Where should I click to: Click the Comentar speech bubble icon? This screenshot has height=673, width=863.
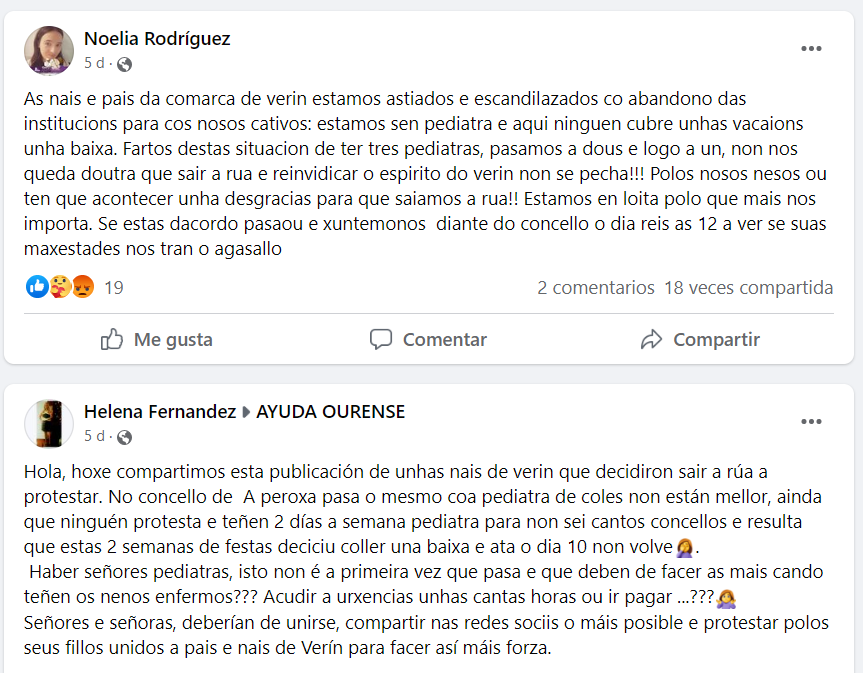(x=381, y=339)
